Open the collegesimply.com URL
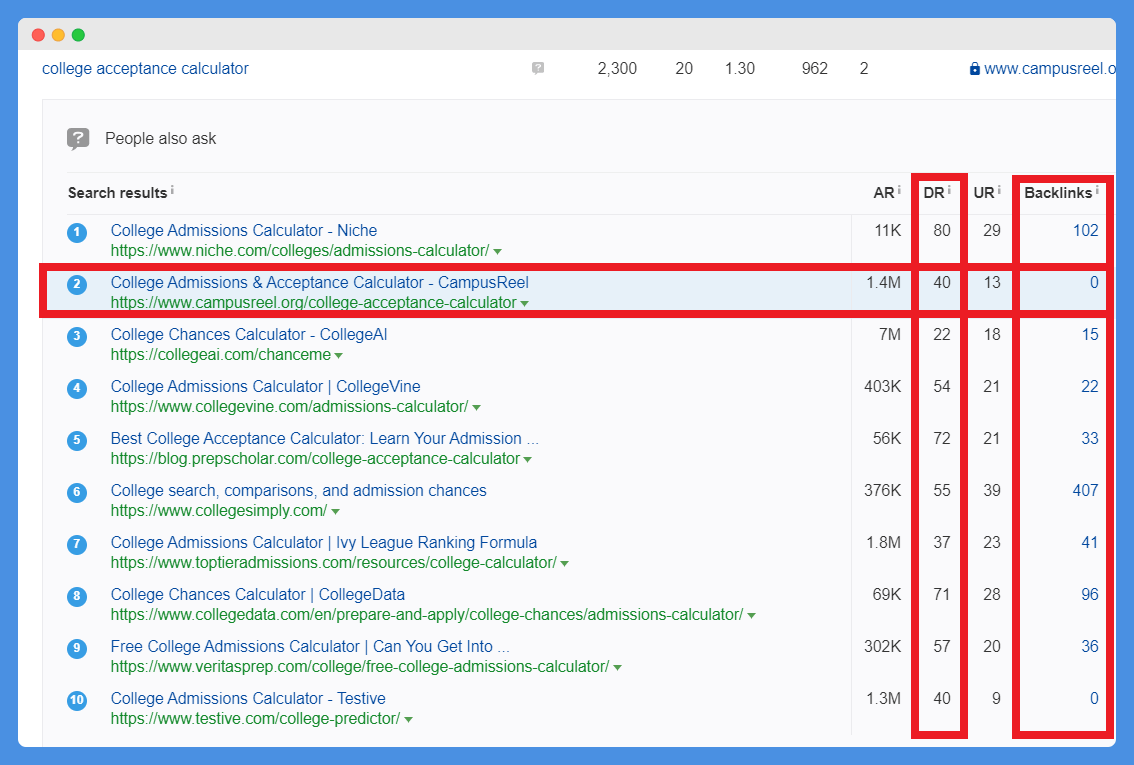Viewport: 1134px width, 765px height. click(219, 511)
